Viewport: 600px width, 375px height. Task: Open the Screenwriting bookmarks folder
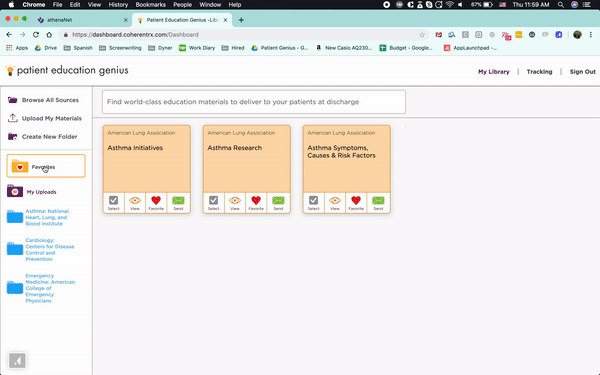tap(120, 48)
